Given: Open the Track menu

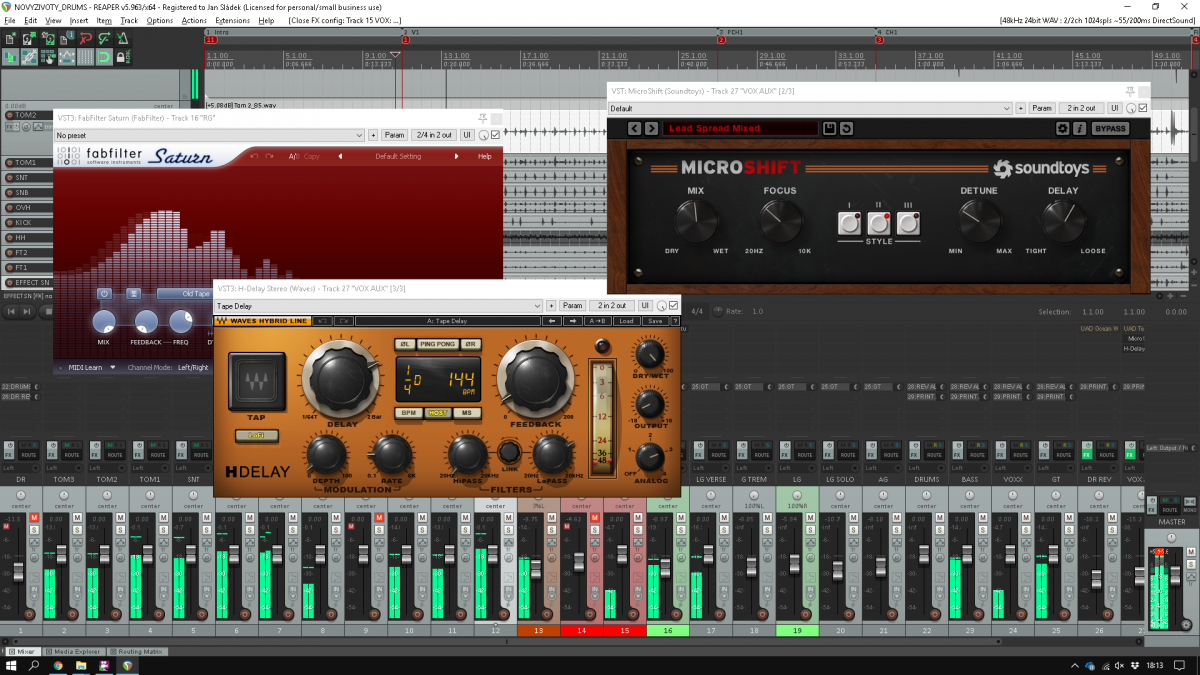Looking at the screenshot, I should pos(129,20).
